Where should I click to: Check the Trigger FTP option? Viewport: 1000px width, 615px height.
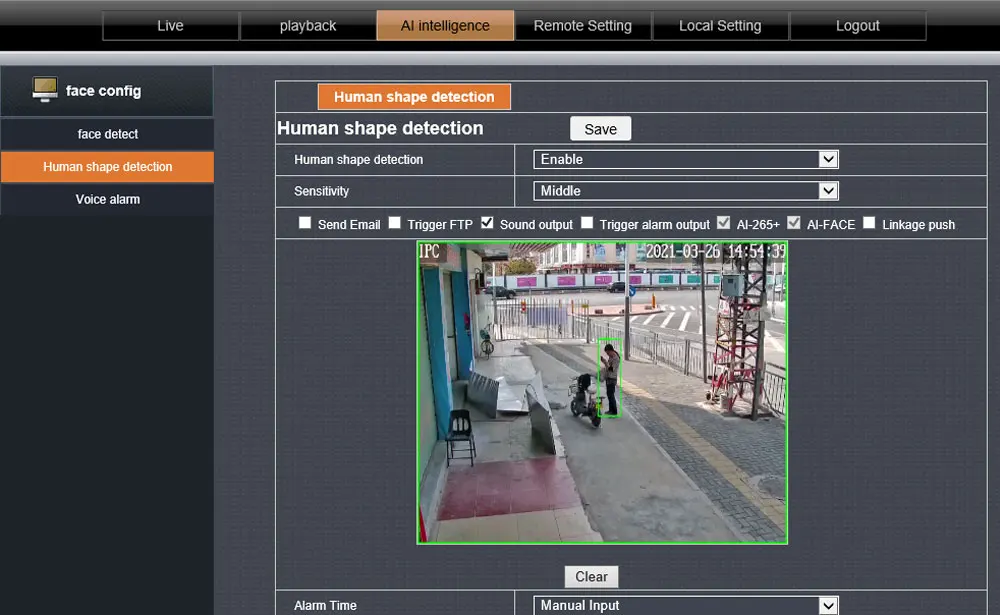point(395,223)
